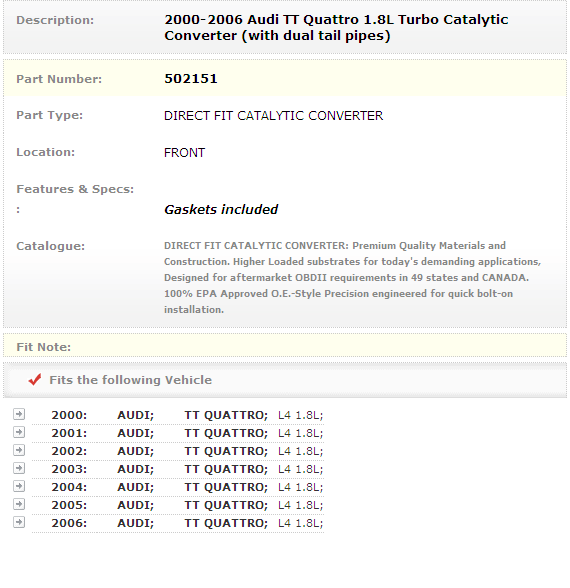Click the arrow icon beside 2006 Audi row

pos(19,522)
